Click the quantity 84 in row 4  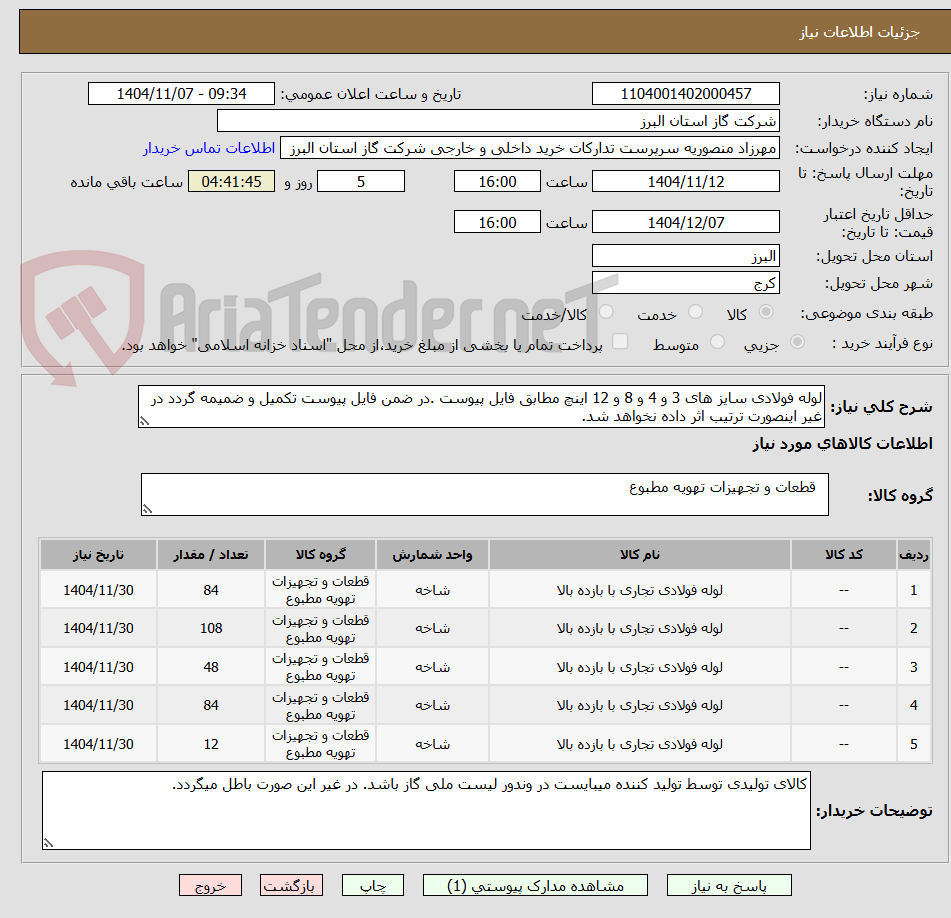(211, 705)
